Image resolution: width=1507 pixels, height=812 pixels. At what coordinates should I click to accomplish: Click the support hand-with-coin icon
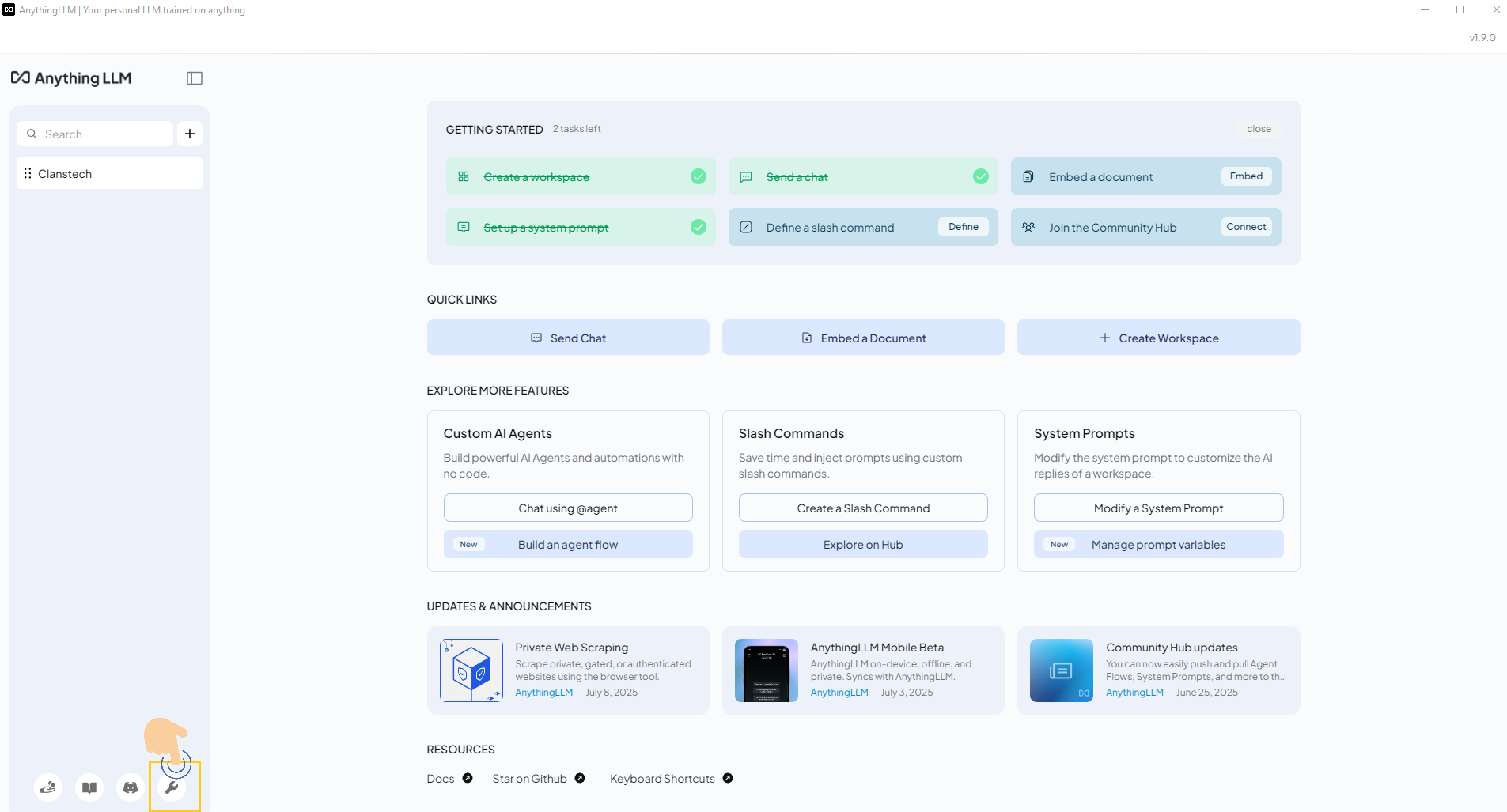point(48,787)
